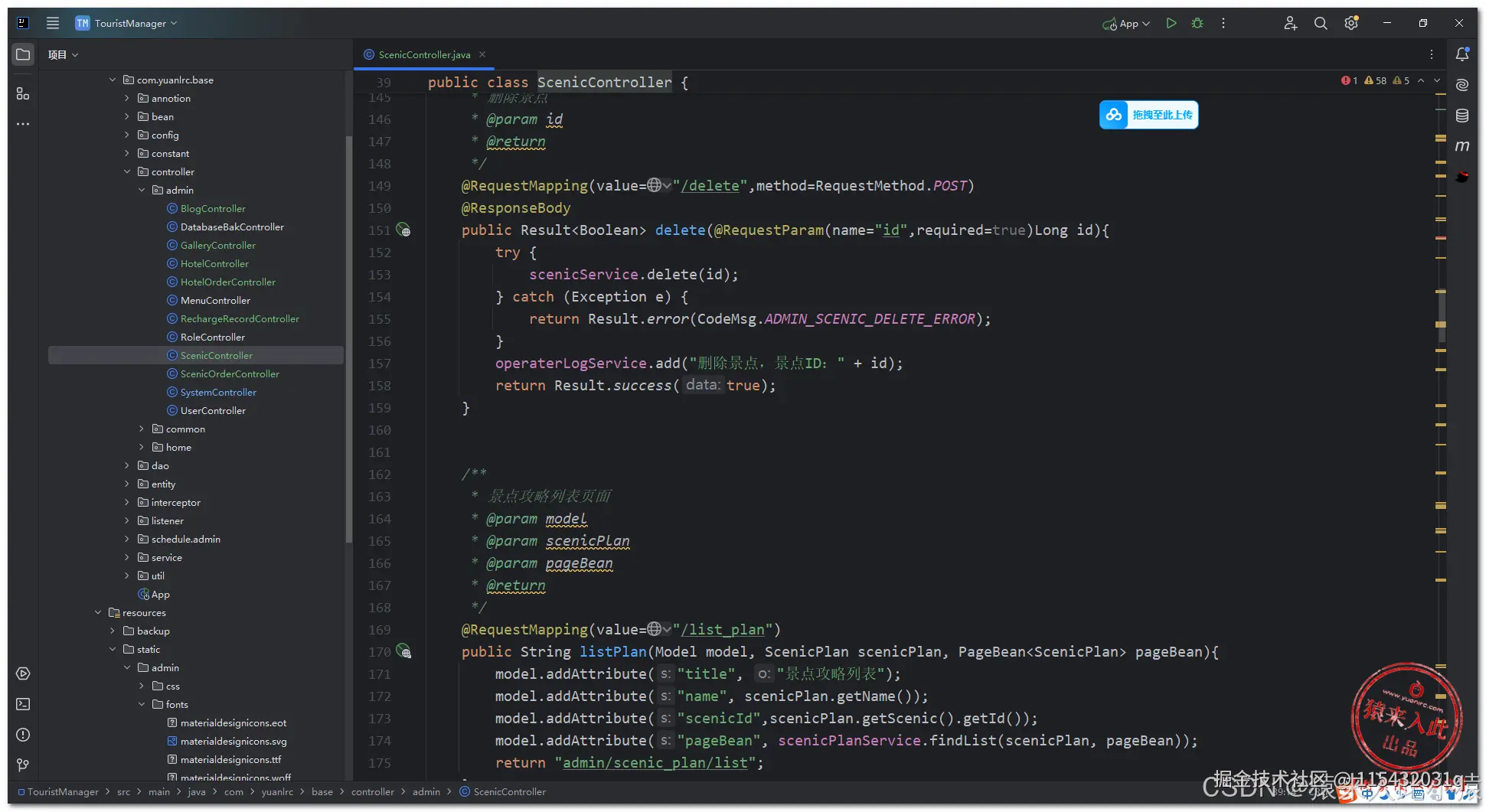Open the AI Assistant spiral icon
This screenshot has height=812, width=1486.
pos(1462,85)
